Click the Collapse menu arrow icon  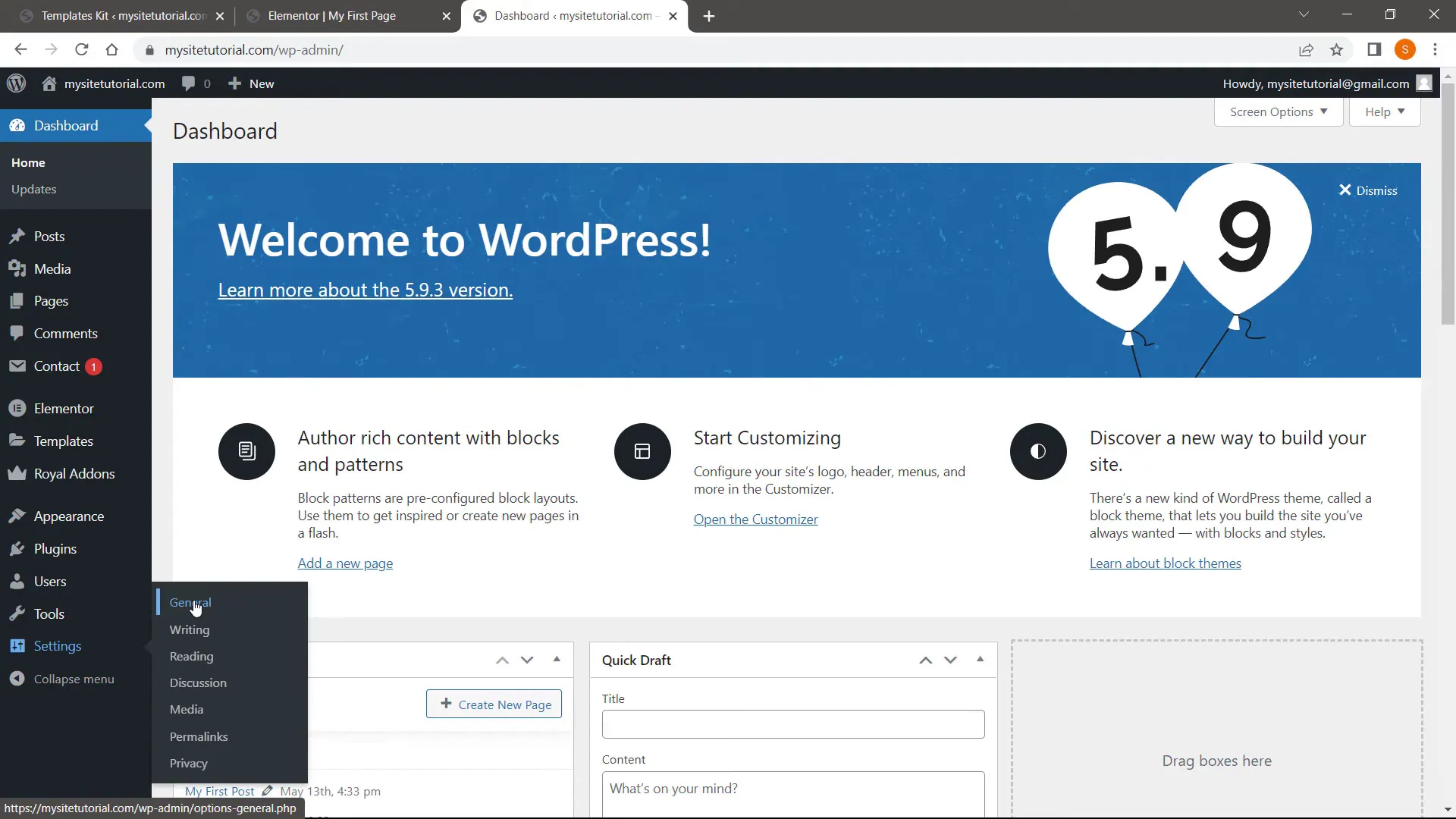(17, 679)
